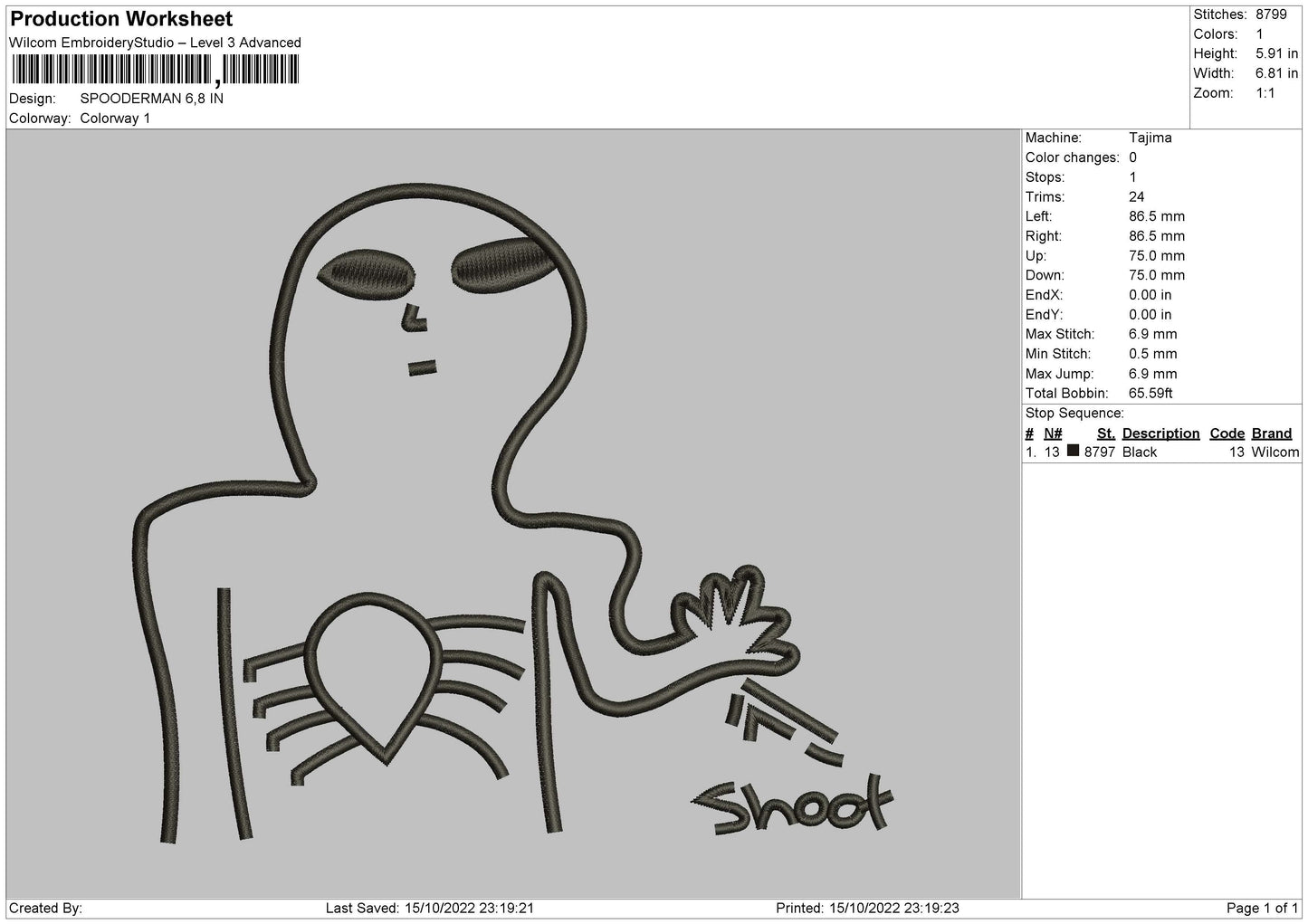This screenshot has height=924, width=1308.
Task: Select the Colors value 1
Action: [x=1259, y=34]
